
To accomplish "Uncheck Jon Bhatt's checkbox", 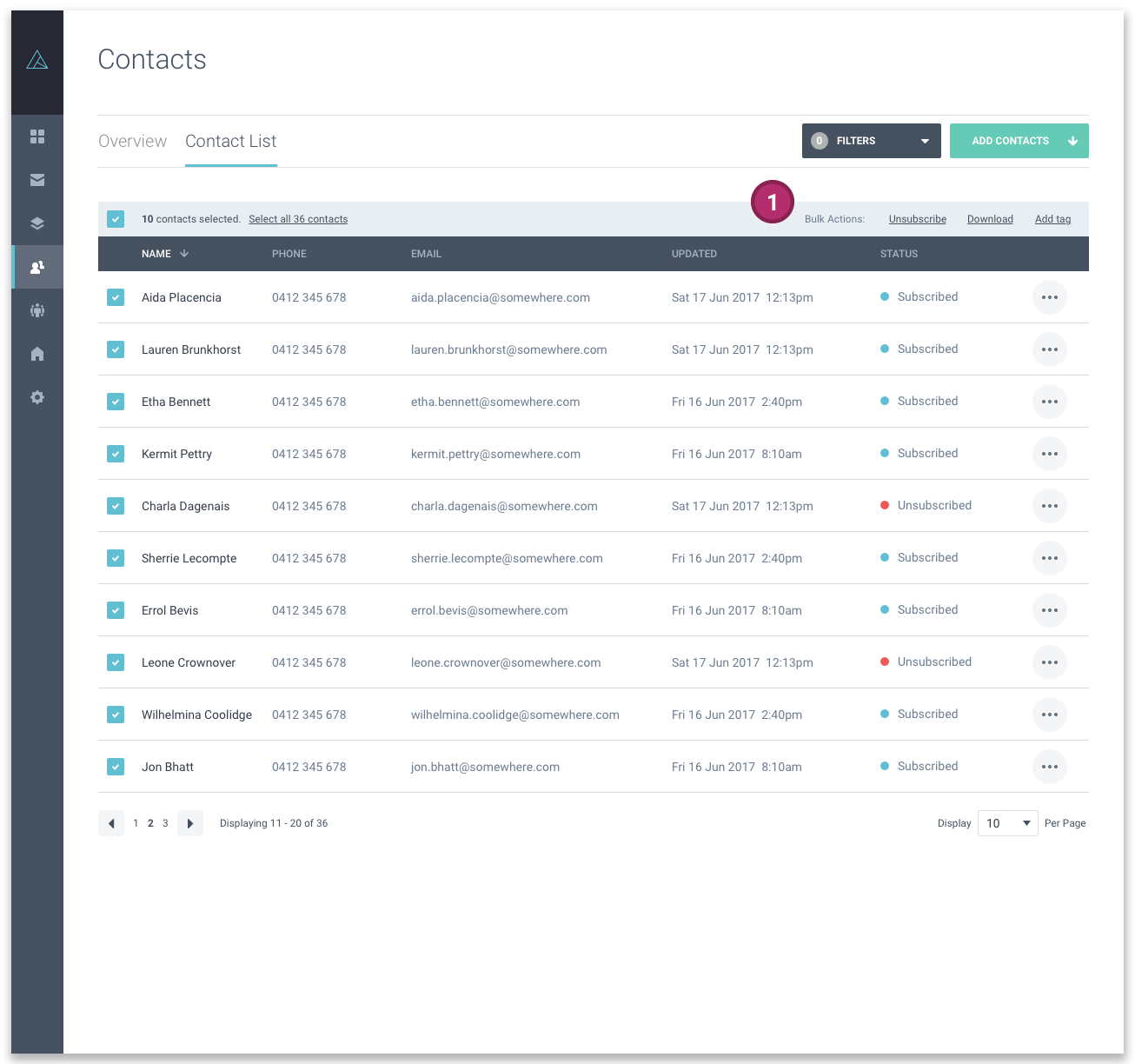I will point(116,767).
